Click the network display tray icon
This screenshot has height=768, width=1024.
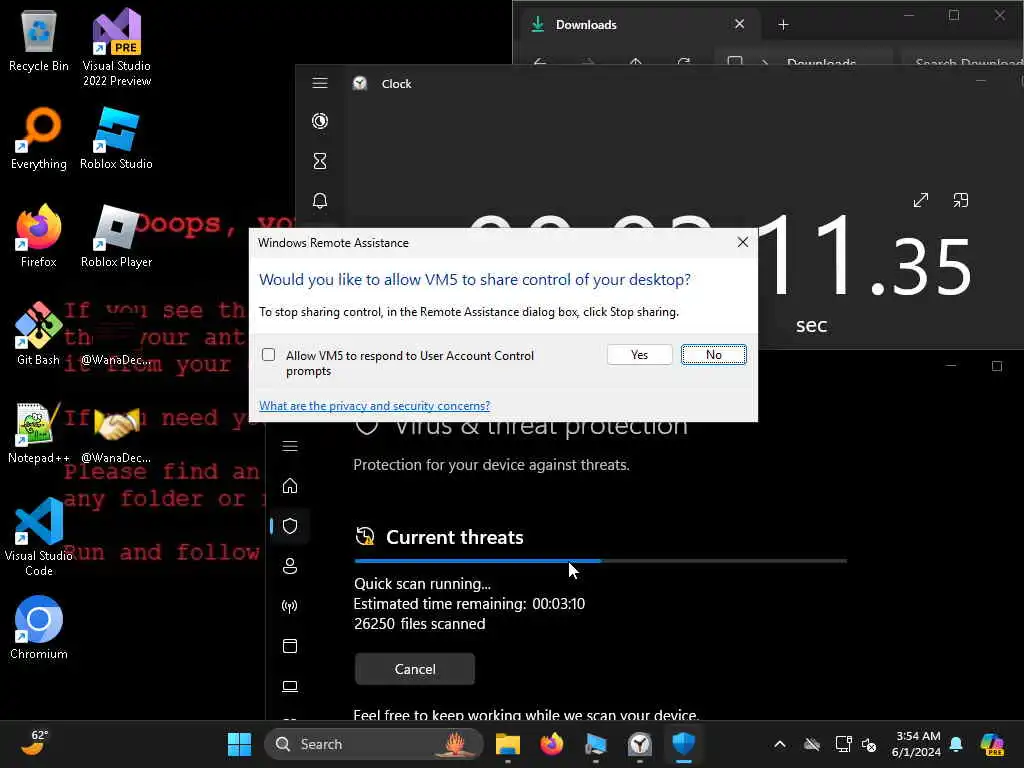click(x=843, y=744)
